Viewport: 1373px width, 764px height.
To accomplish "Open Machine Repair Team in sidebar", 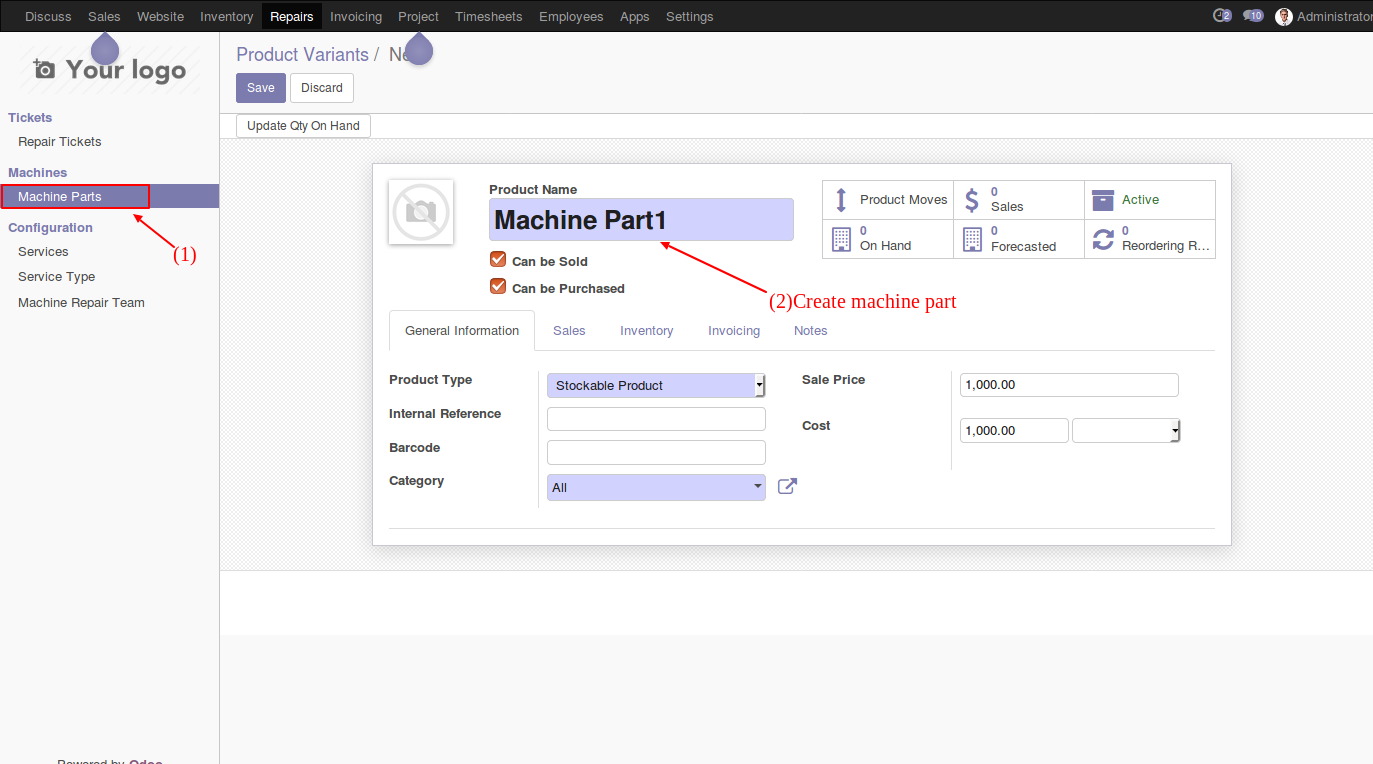I will 81,303.
